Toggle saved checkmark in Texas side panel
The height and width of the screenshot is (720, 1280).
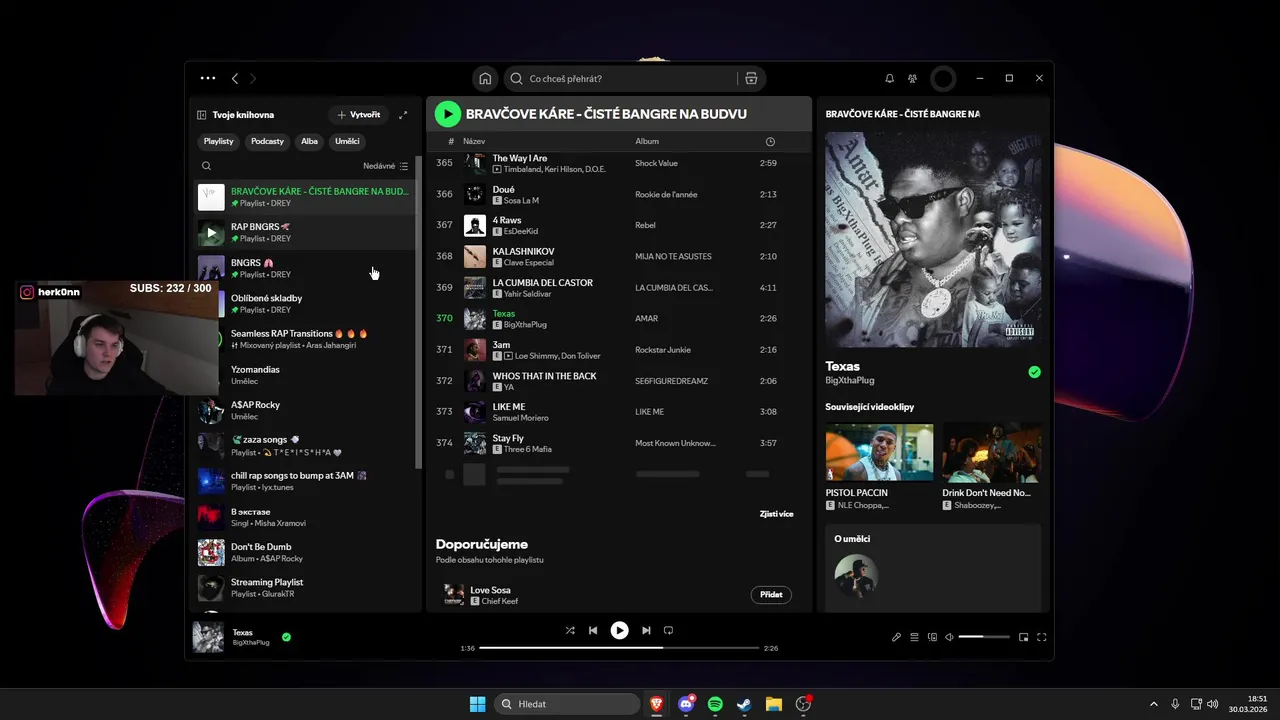1034,372
